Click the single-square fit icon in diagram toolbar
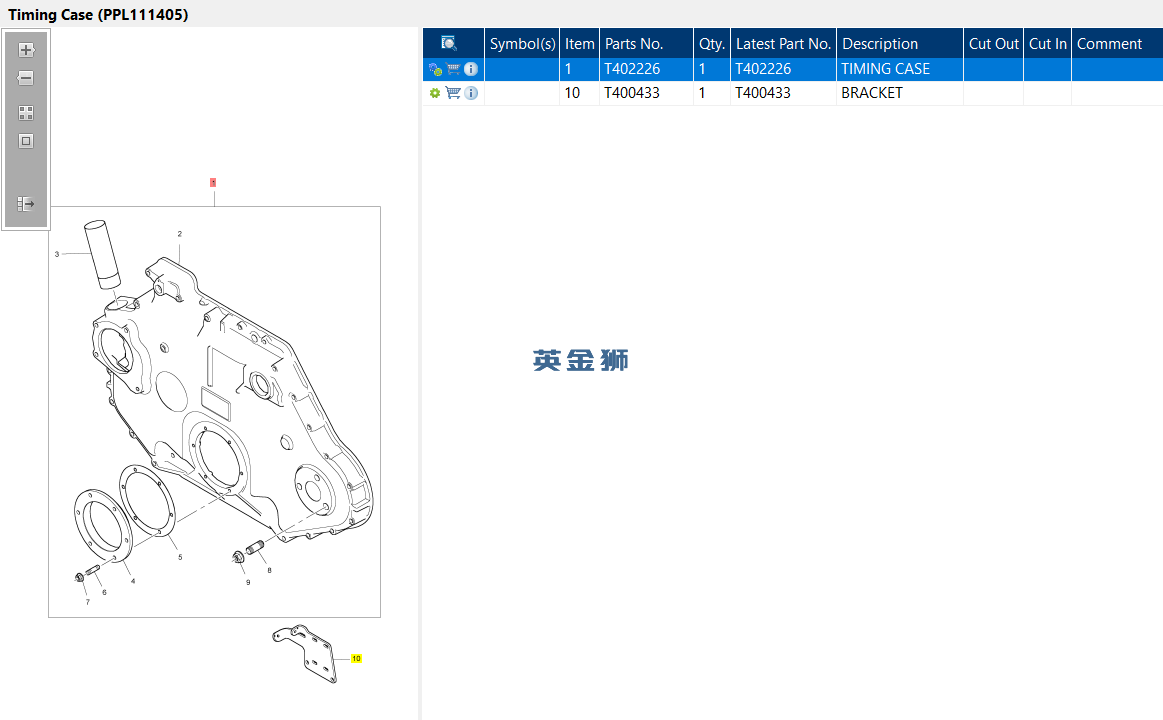The height and width of the screenshot is (720, 1163). tap(26, 141)
